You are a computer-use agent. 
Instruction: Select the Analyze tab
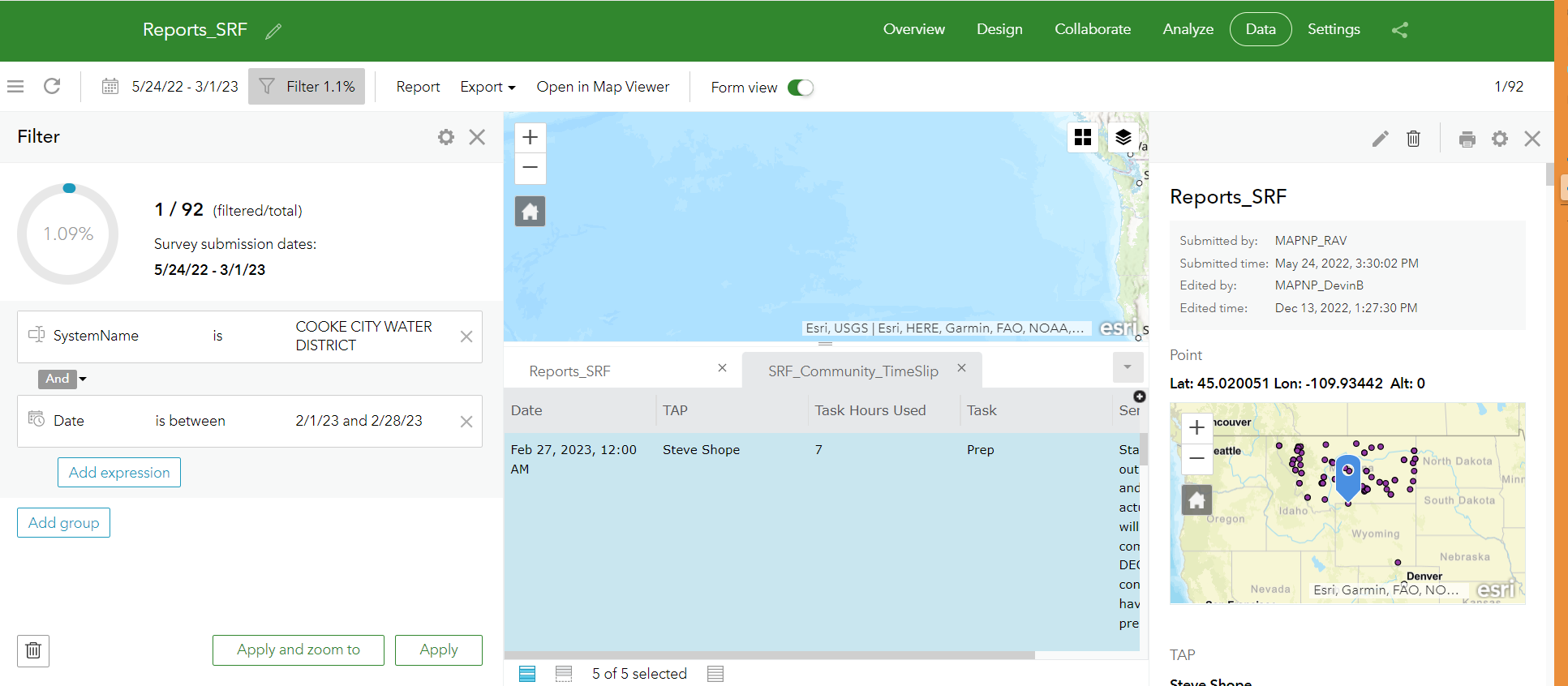[x=1188, y=29]
